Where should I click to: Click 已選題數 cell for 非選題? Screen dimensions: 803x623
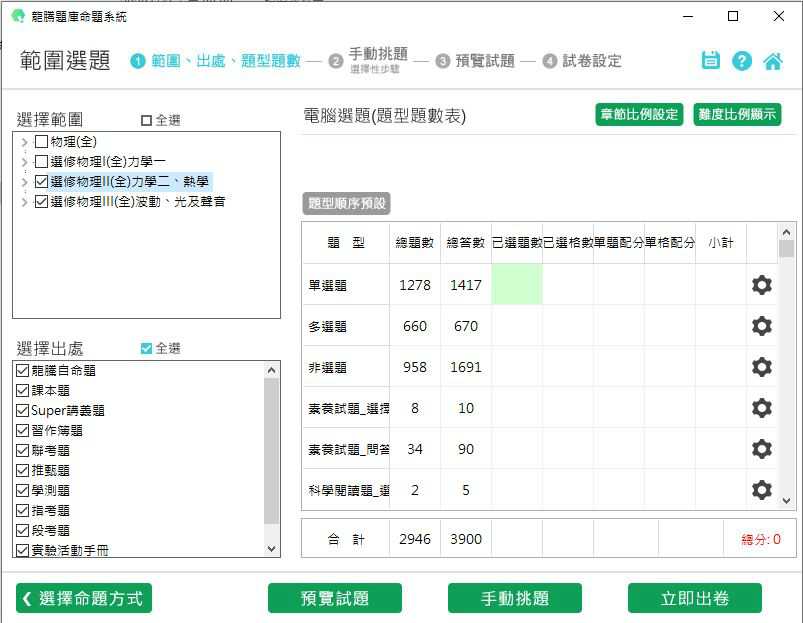[517, 367]
